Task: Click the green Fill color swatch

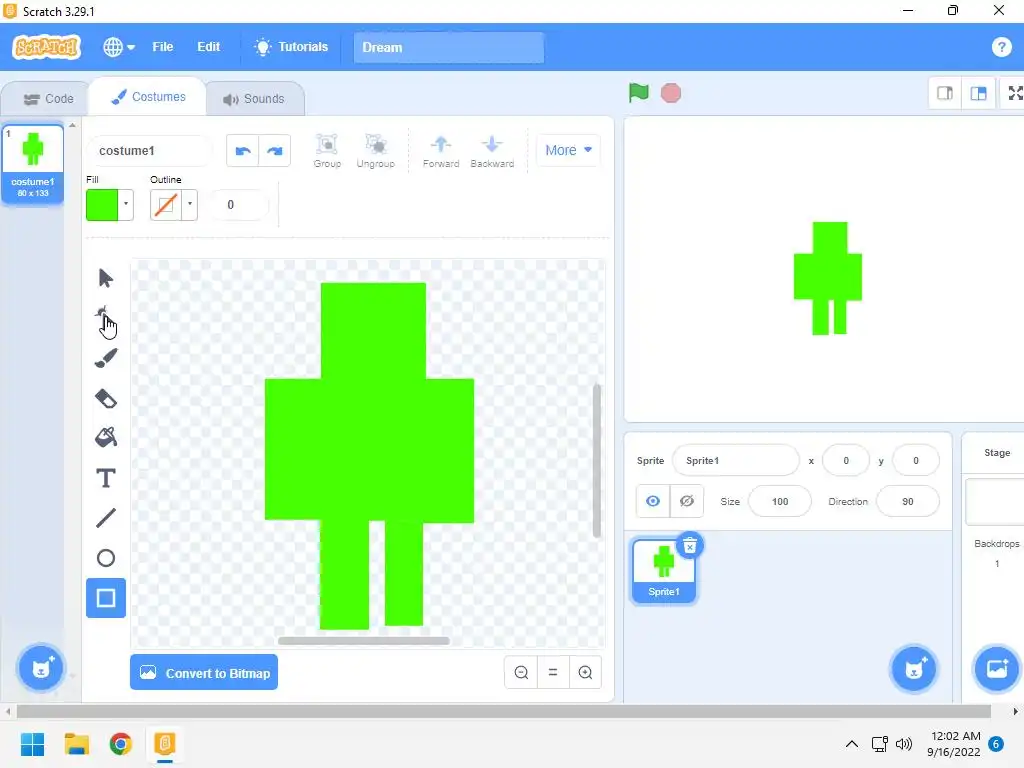Action: [x=102, y=204]
